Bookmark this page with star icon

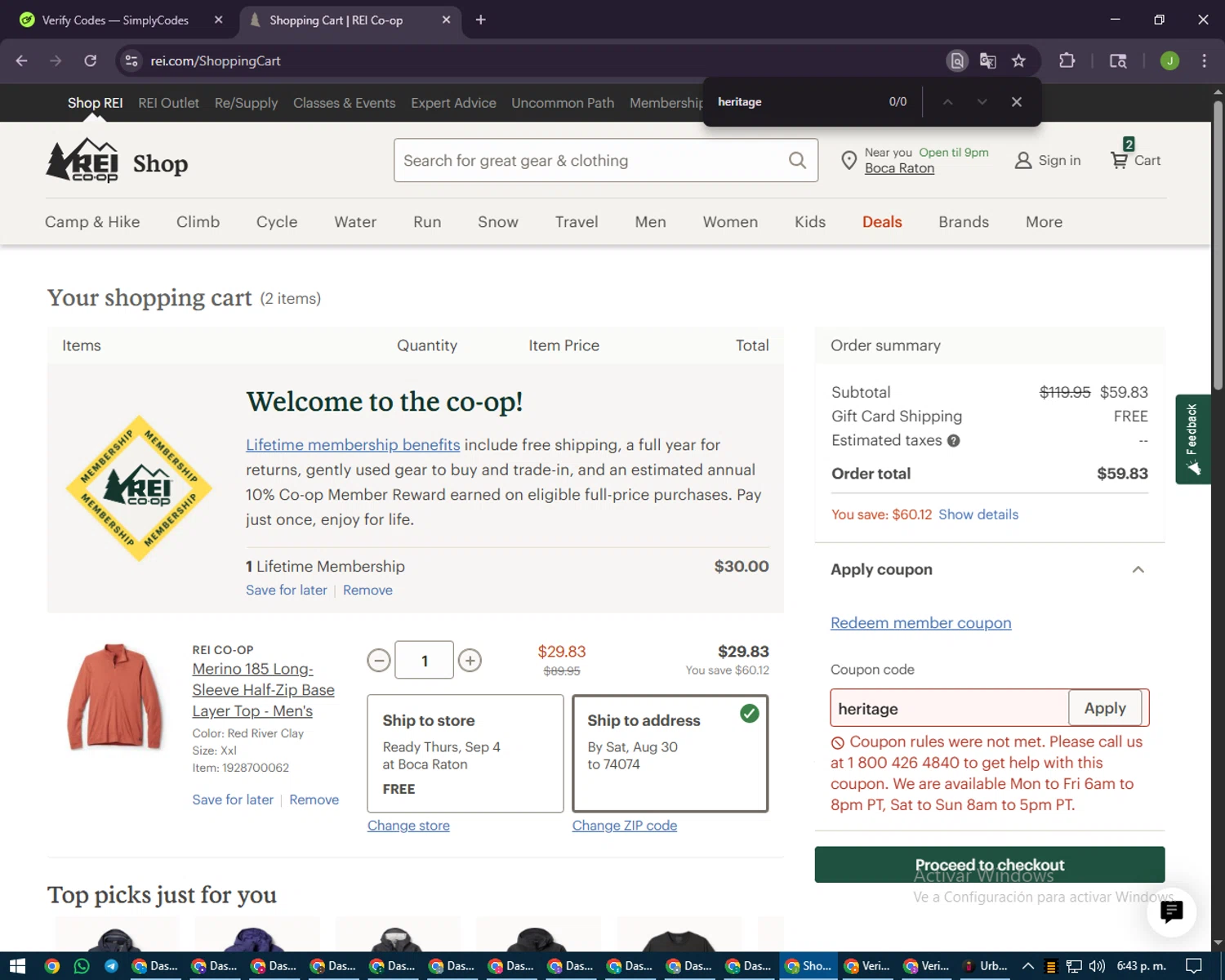pos(1018,60)
